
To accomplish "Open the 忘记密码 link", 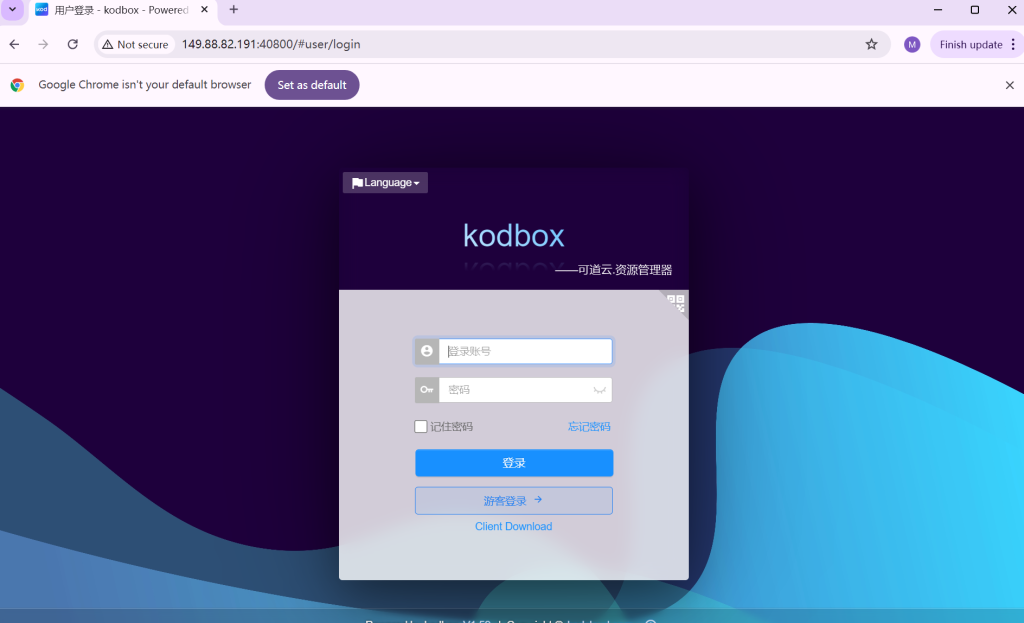I will 589,426.
